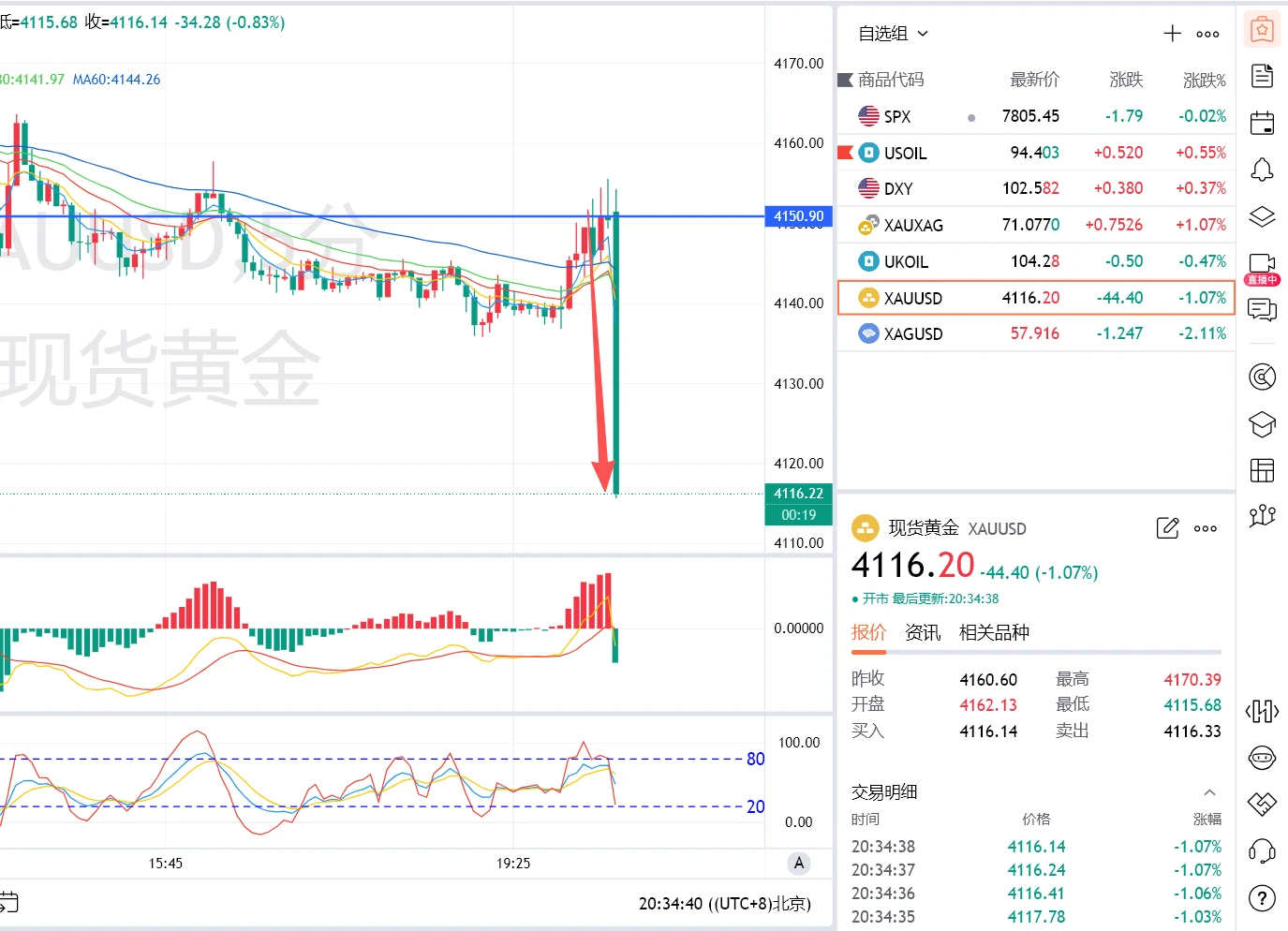1288x931 pixels.
Task: Open the watchlist more options menu
Action: click(x=1207, y=34)
